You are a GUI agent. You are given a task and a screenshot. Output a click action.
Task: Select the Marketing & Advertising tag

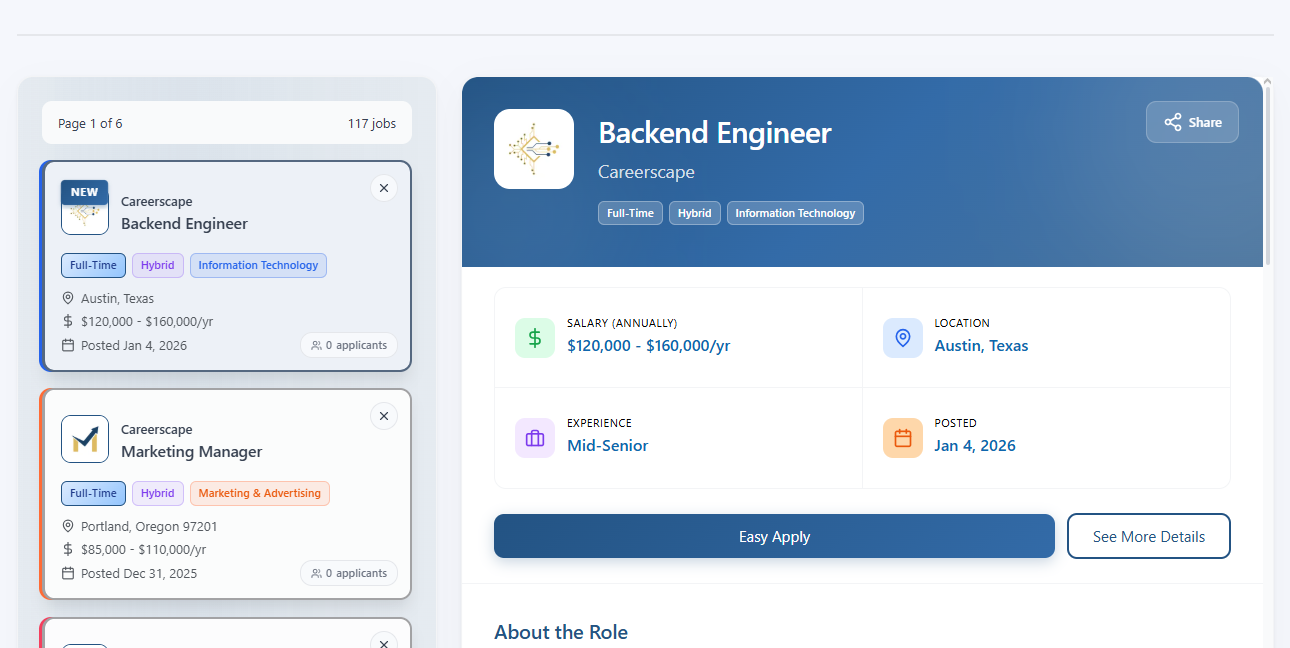tap(259, 493)
